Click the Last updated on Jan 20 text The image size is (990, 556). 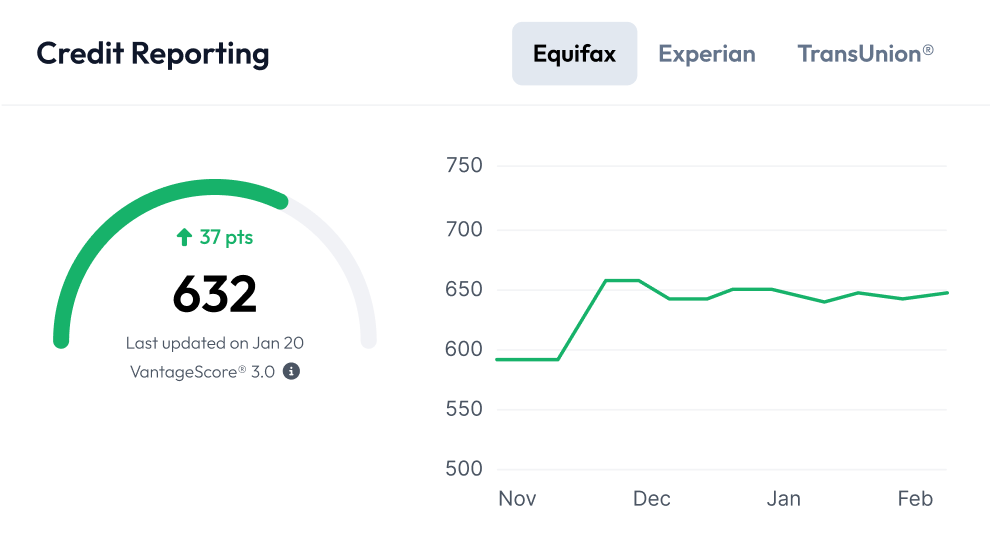(215, 343)
